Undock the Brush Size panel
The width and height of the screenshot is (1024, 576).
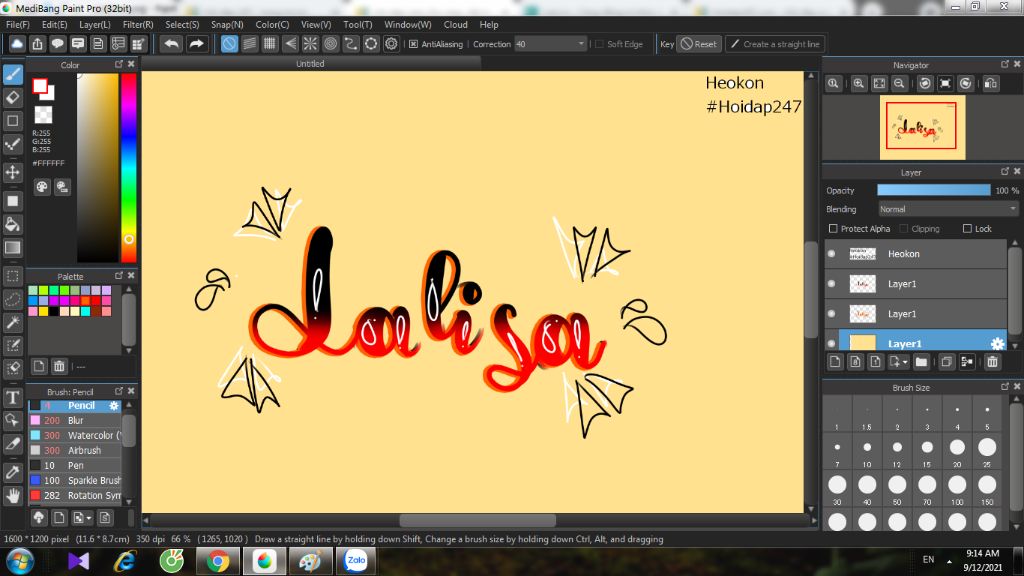pyautogui.click(x=1004, y=387)
